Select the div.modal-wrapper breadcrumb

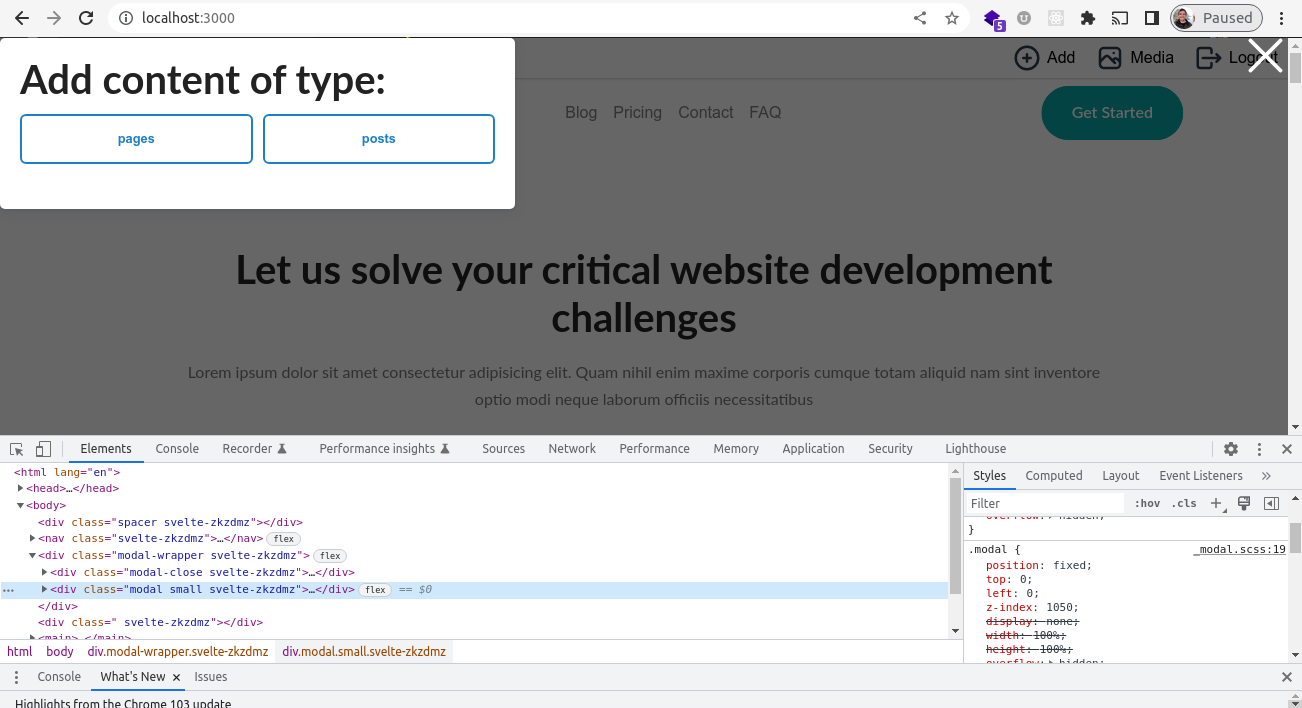pyautogui.click(x=178, y=651)
